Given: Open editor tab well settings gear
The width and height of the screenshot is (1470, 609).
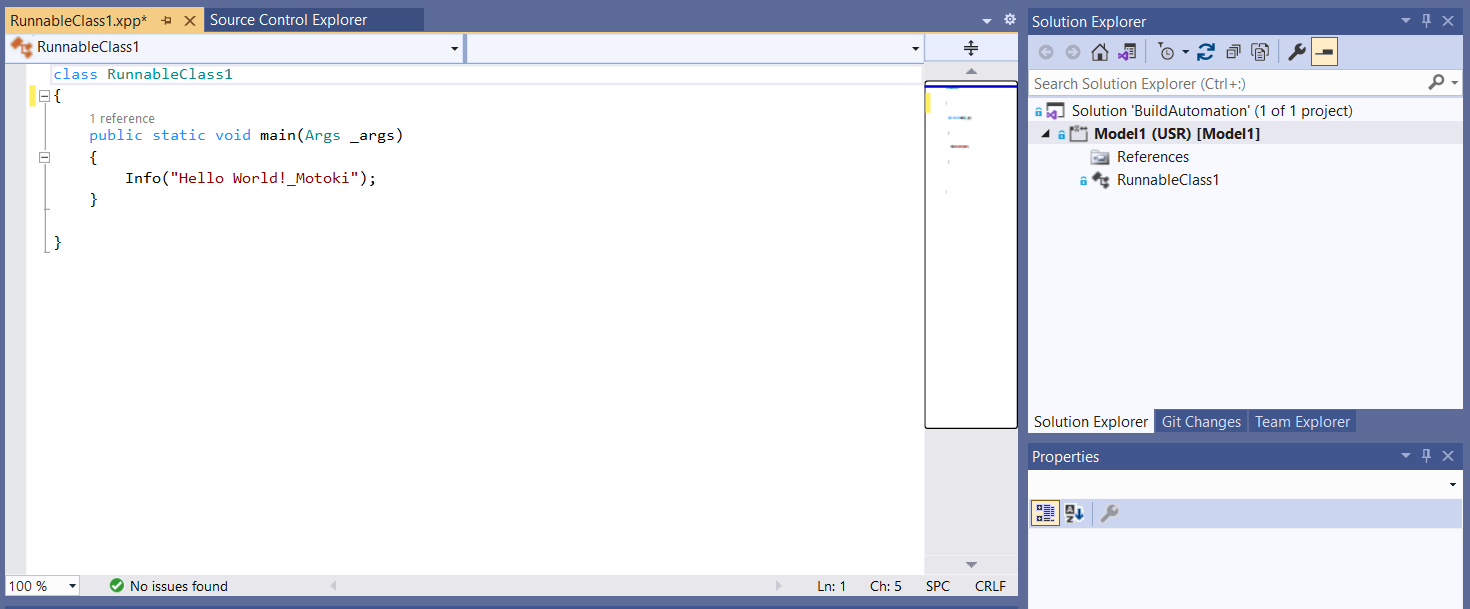Looking at the screenshot, I should (x=1009, y=20).
